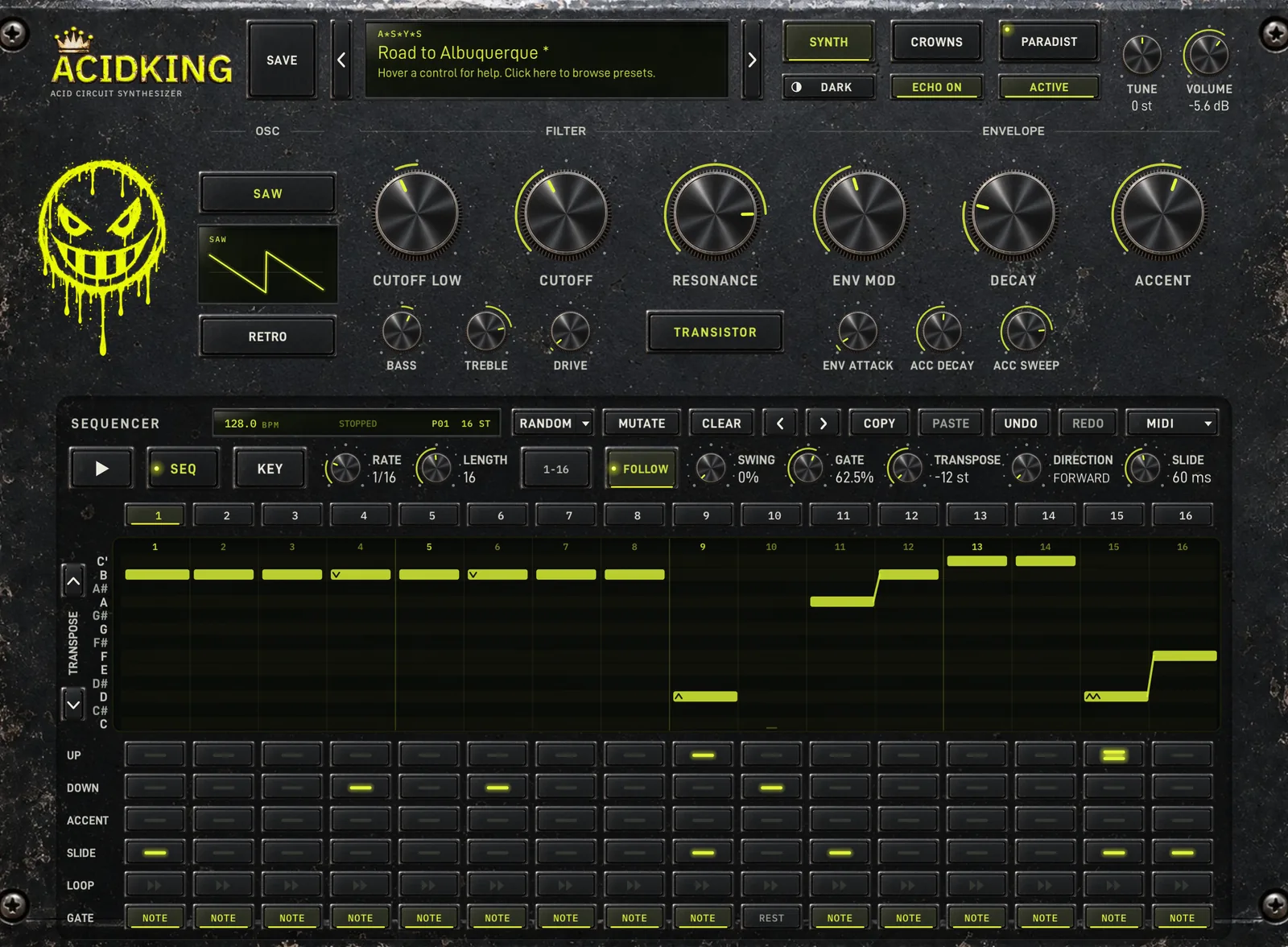Click the Acc Decay knob
Viewport: 1288px width, 947px height.
click(x=942, y=331)
